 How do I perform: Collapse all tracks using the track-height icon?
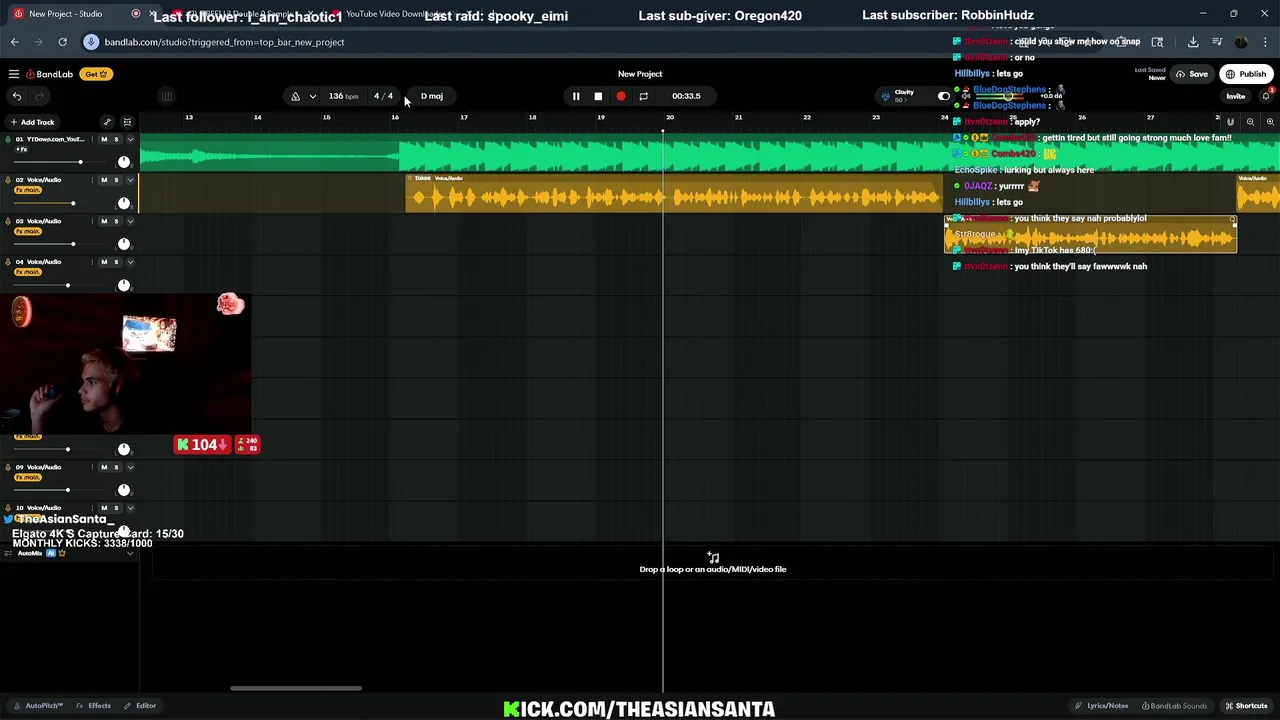point(127,122)
